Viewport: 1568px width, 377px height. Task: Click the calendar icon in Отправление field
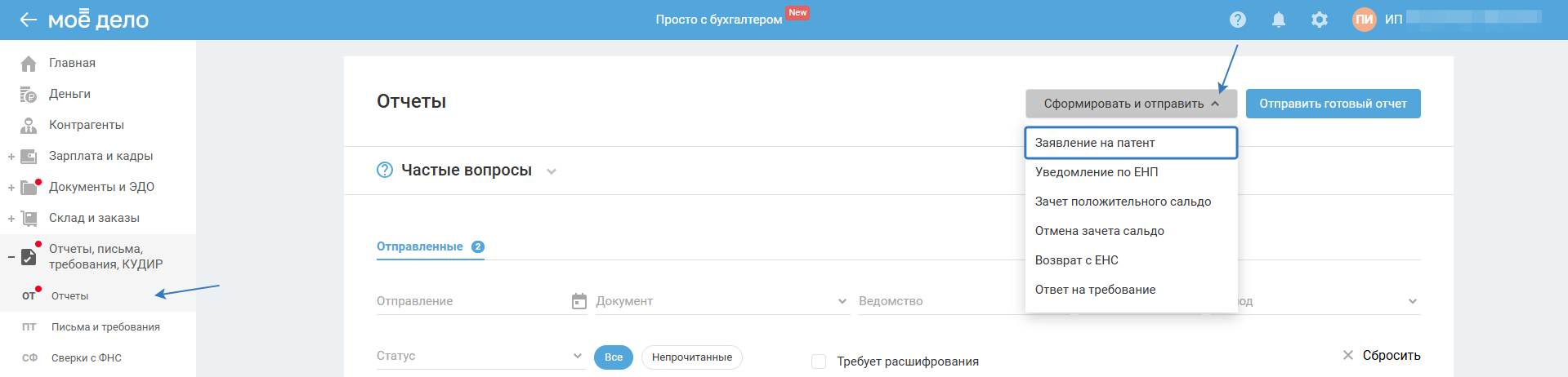pos(579,301)
